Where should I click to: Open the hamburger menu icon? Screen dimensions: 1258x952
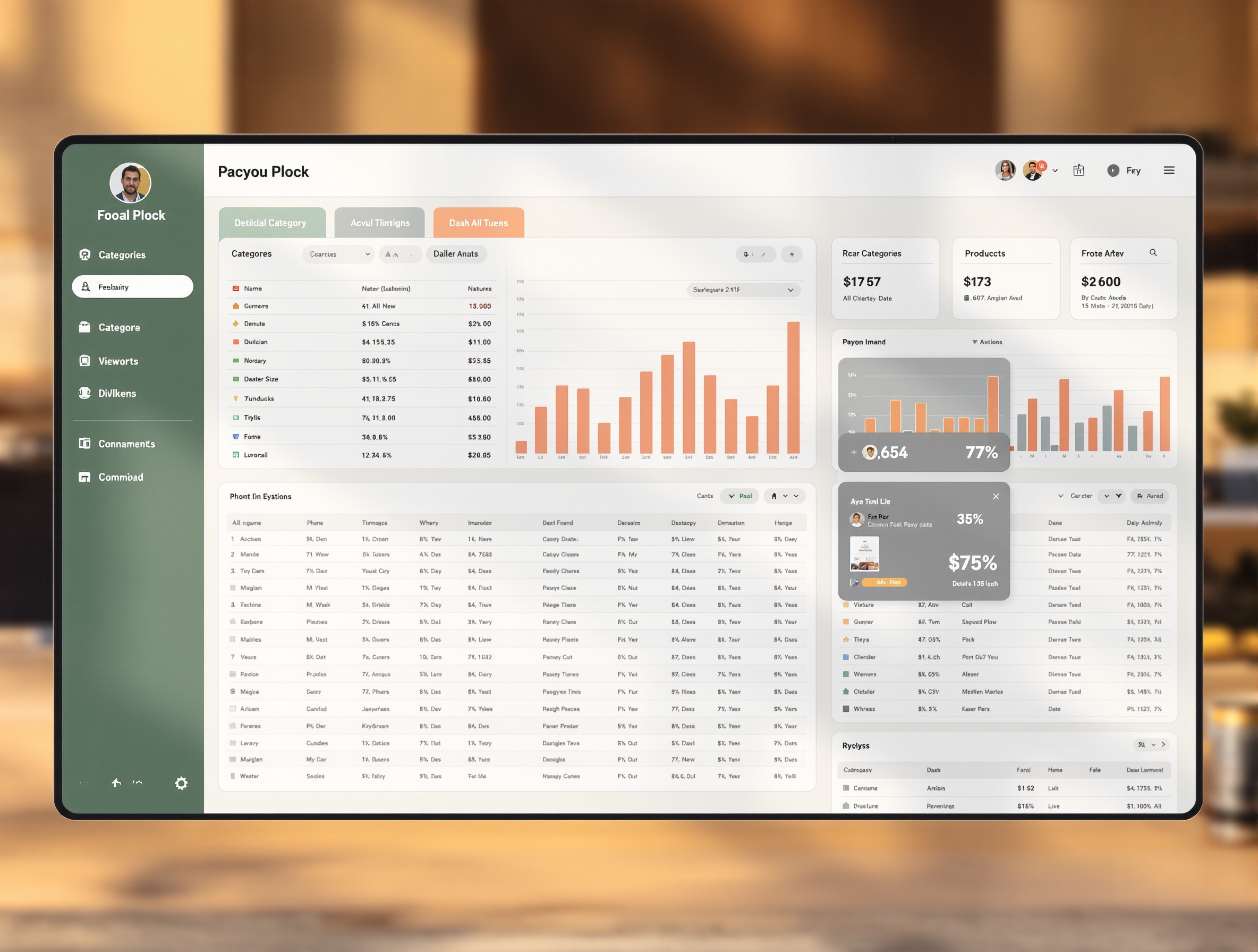click(x=1169, y=171)
